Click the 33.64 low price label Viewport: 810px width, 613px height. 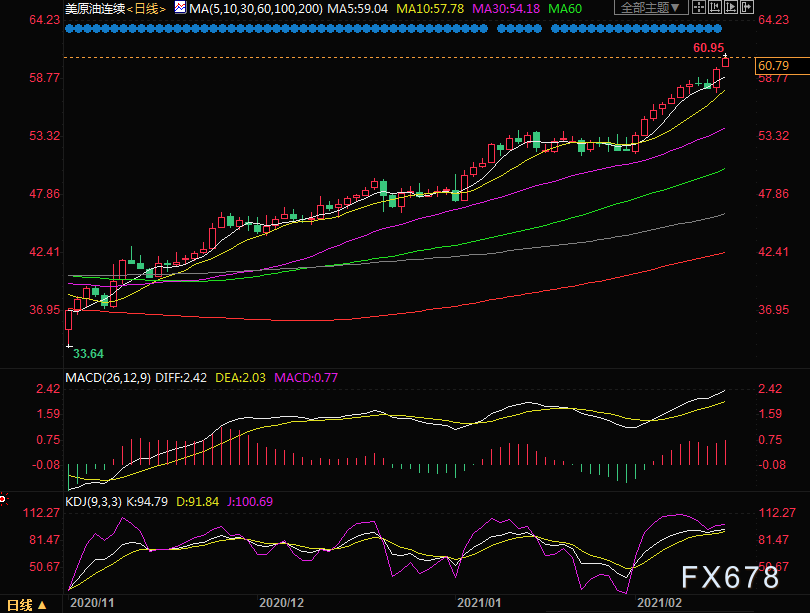[88, 354]
